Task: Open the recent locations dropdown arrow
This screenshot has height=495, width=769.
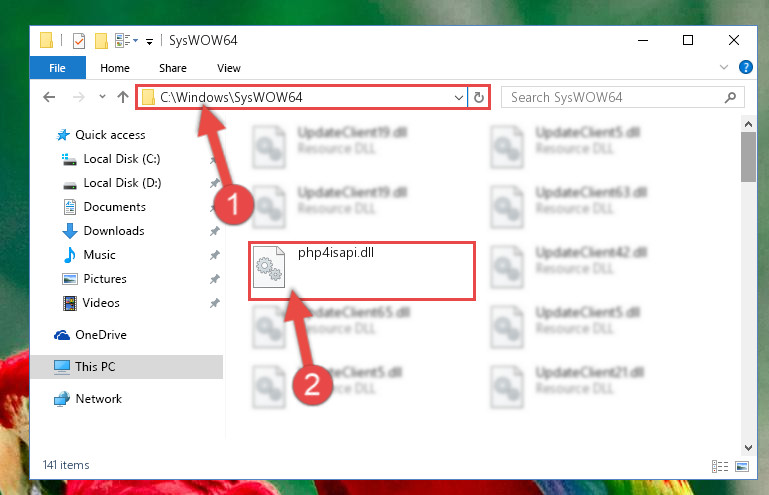Action: point(102,97)
